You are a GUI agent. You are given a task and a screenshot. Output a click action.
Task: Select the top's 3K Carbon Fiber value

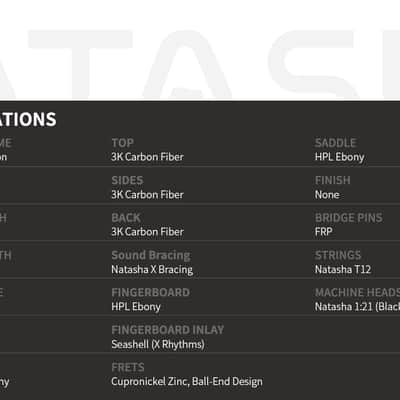point(147,157)
